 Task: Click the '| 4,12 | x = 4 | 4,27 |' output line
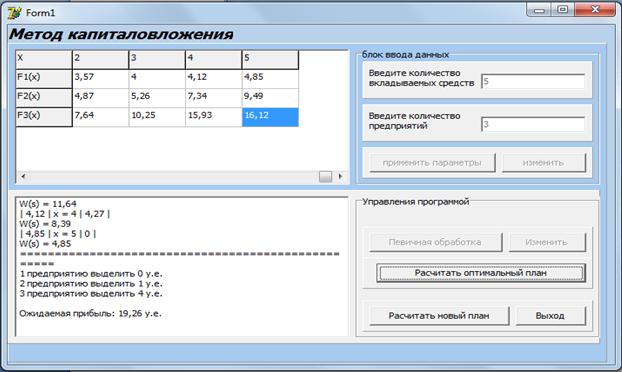pyautogui.click(x=65, y=214)
